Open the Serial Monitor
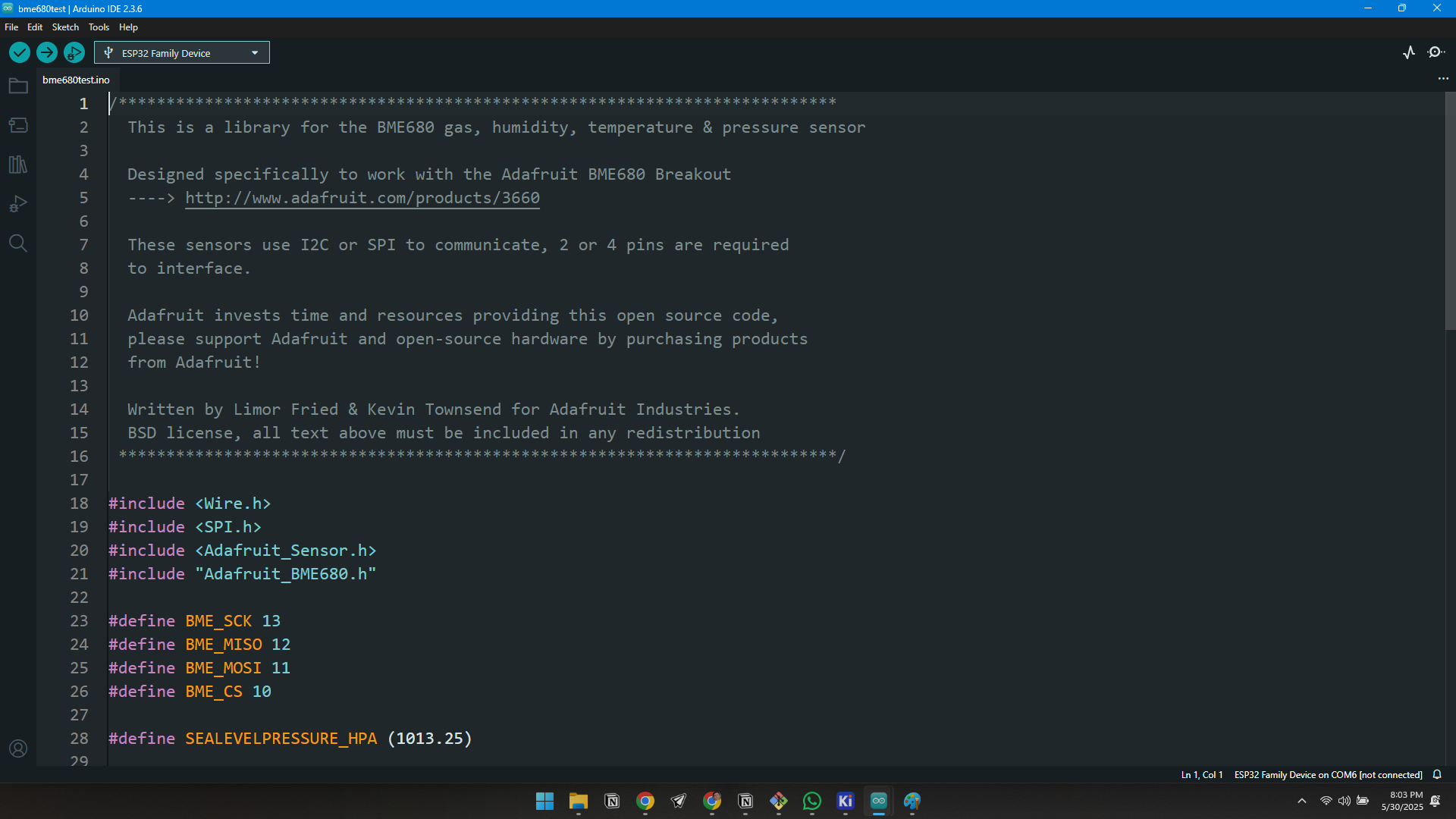The height and width of the screenshot is (819, 1456). pyautogui.click(x=1436, y=52)
